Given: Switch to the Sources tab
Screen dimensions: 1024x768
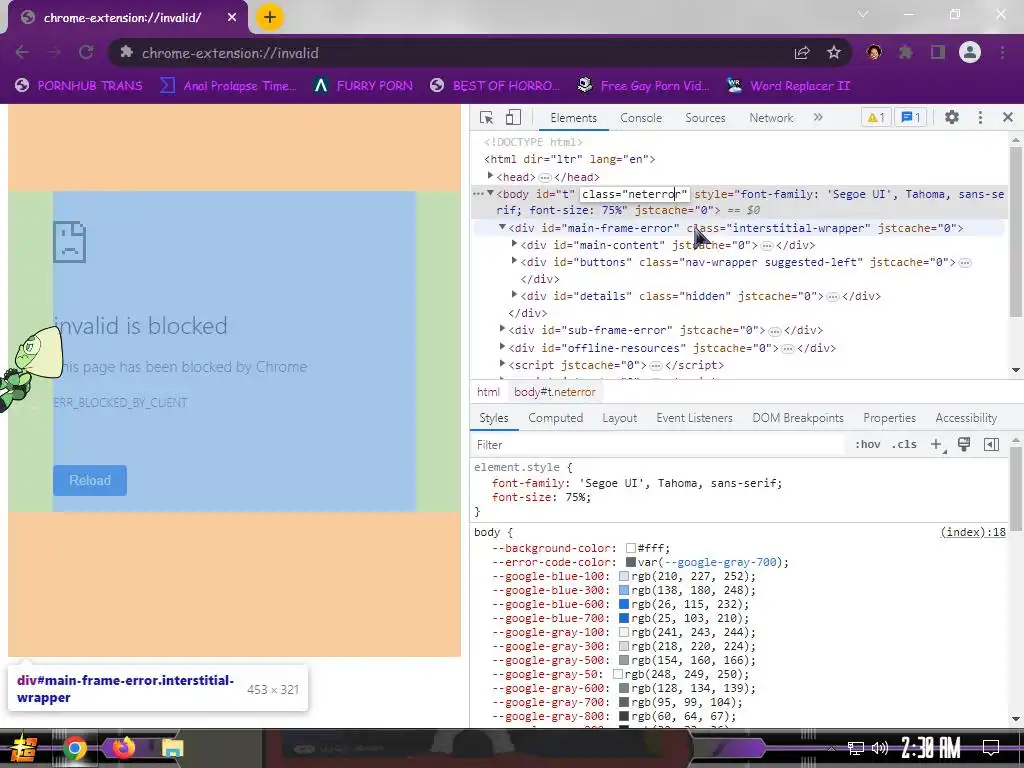Looking at the screenshot, I should coord(705,118).
